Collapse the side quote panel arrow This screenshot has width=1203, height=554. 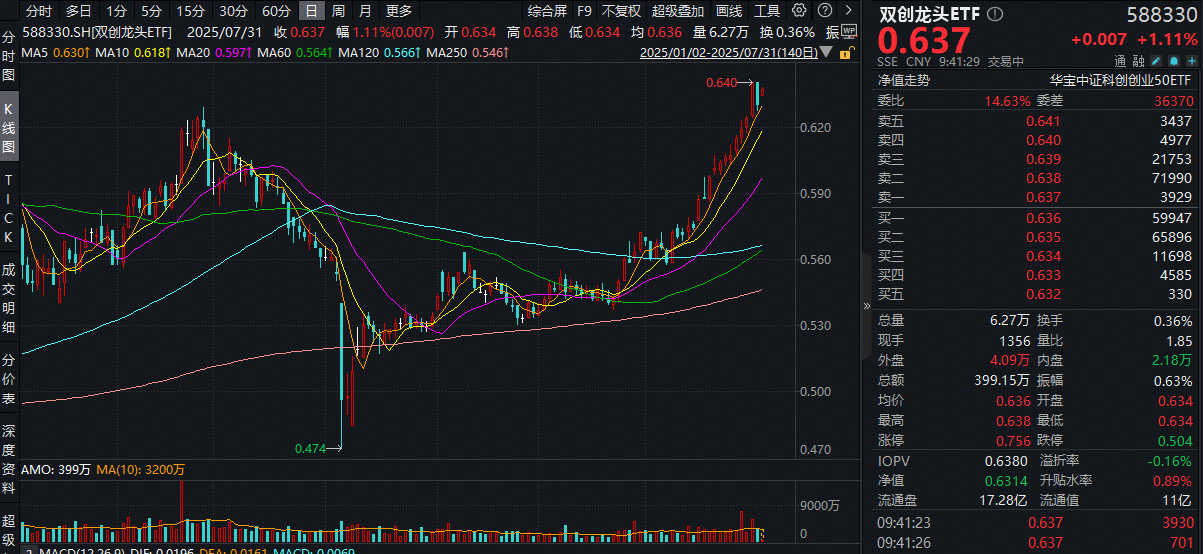click(866, 306)
